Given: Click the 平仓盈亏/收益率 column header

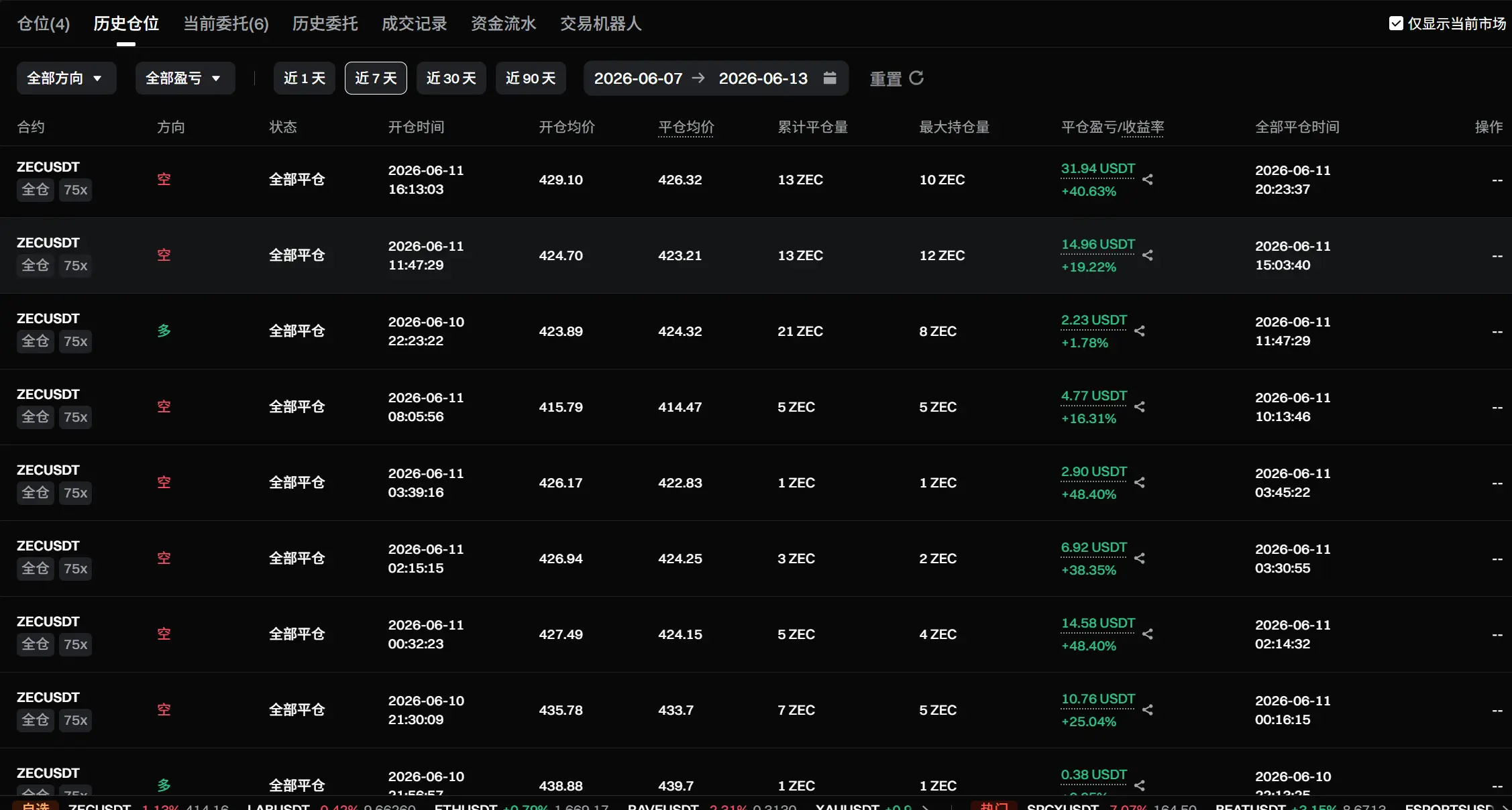Looking at the screenshot, I should (1112, 127).
